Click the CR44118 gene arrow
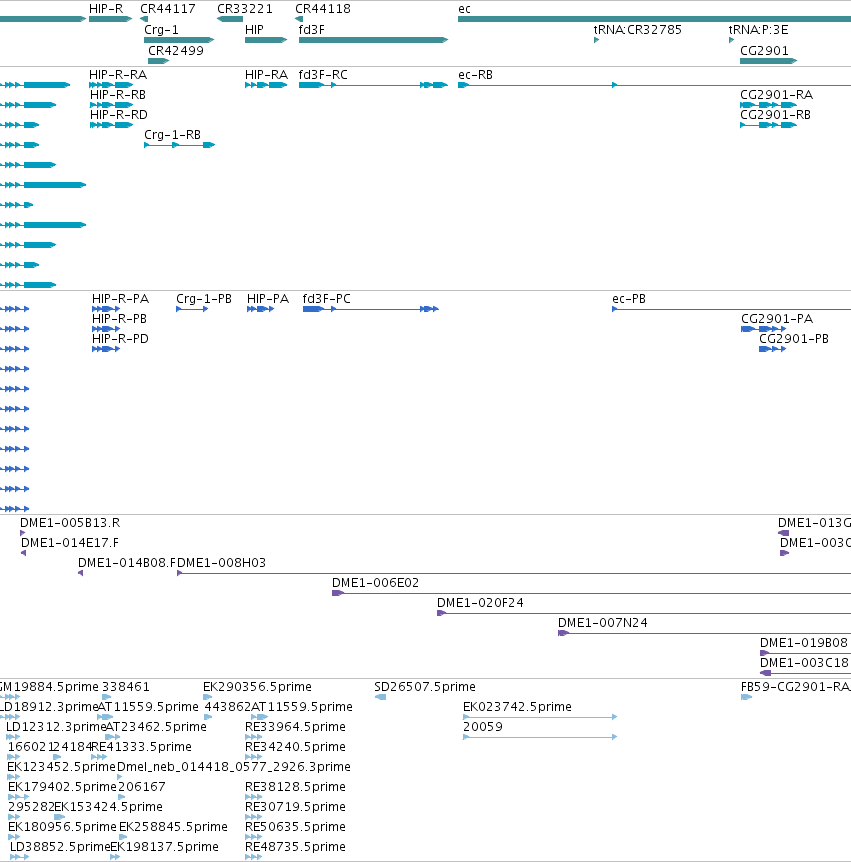 [x=299, y=19]
